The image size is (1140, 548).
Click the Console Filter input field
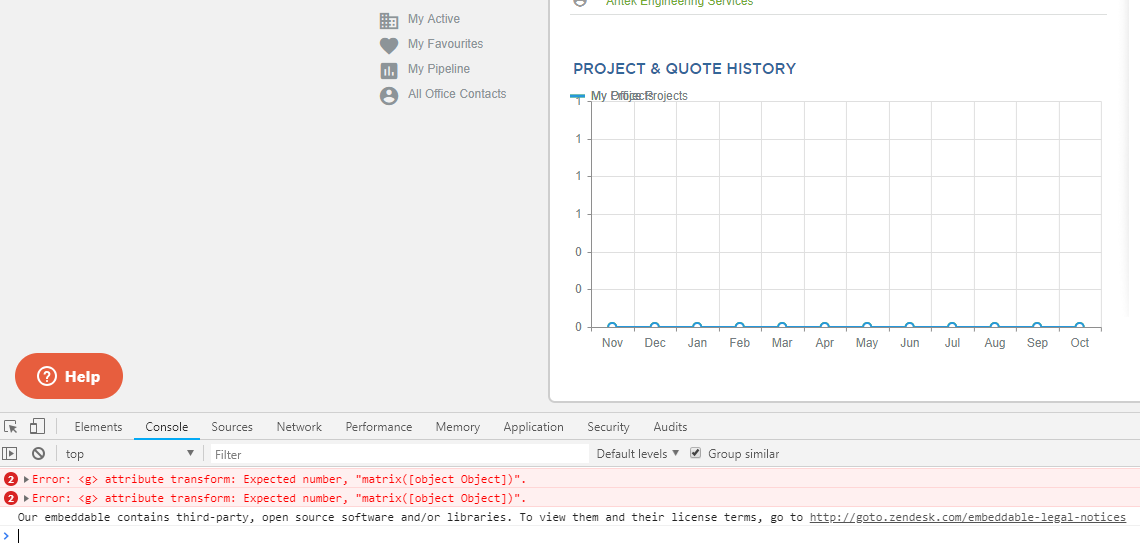coord(400,454)
